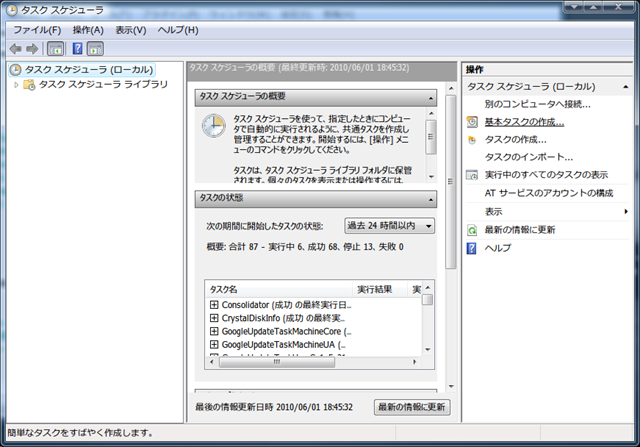Click the large clock icon in overview
This screenshot has height=447, width=640.
(x=214, y=126)
